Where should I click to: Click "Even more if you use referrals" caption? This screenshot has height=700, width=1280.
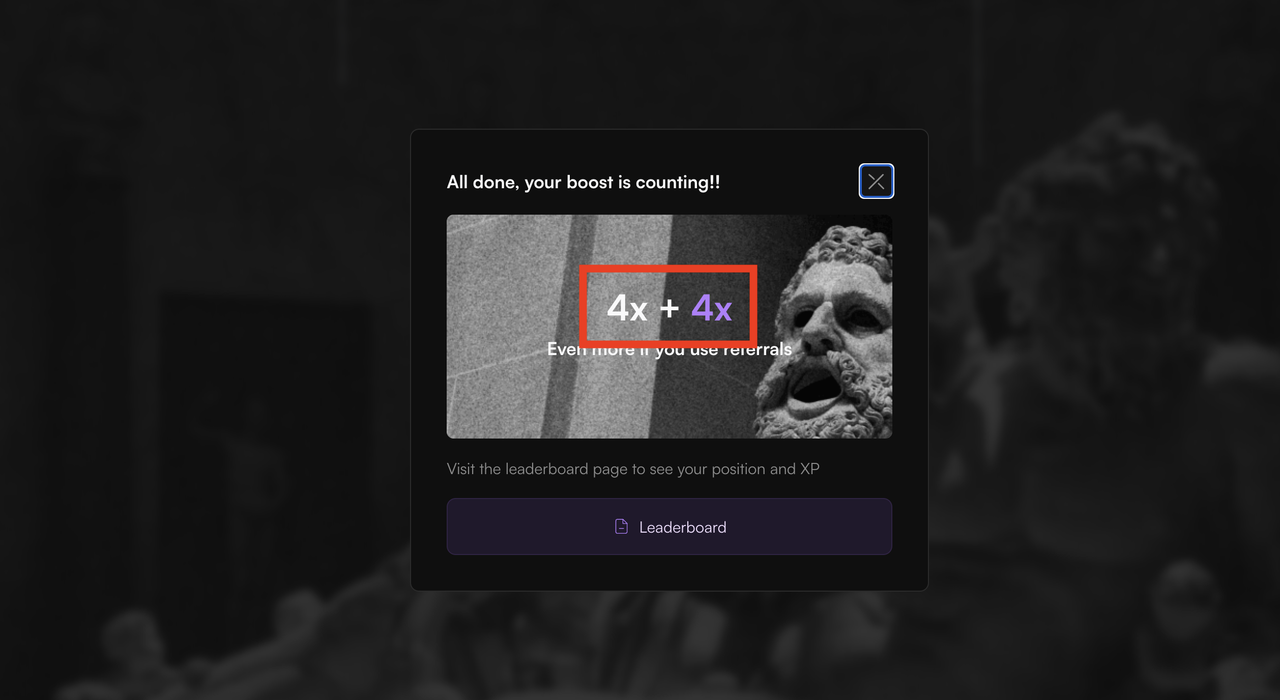(669, 349)
